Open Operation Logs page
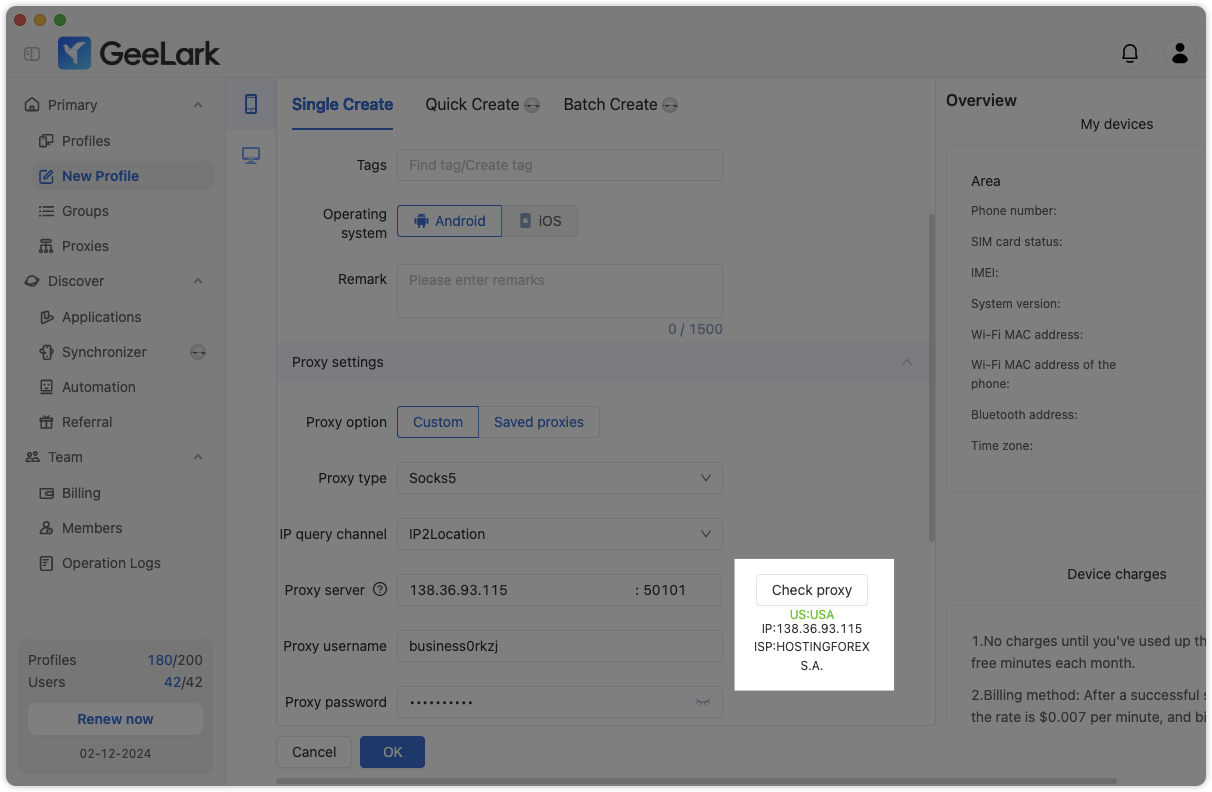 click(x=111, y=563)
